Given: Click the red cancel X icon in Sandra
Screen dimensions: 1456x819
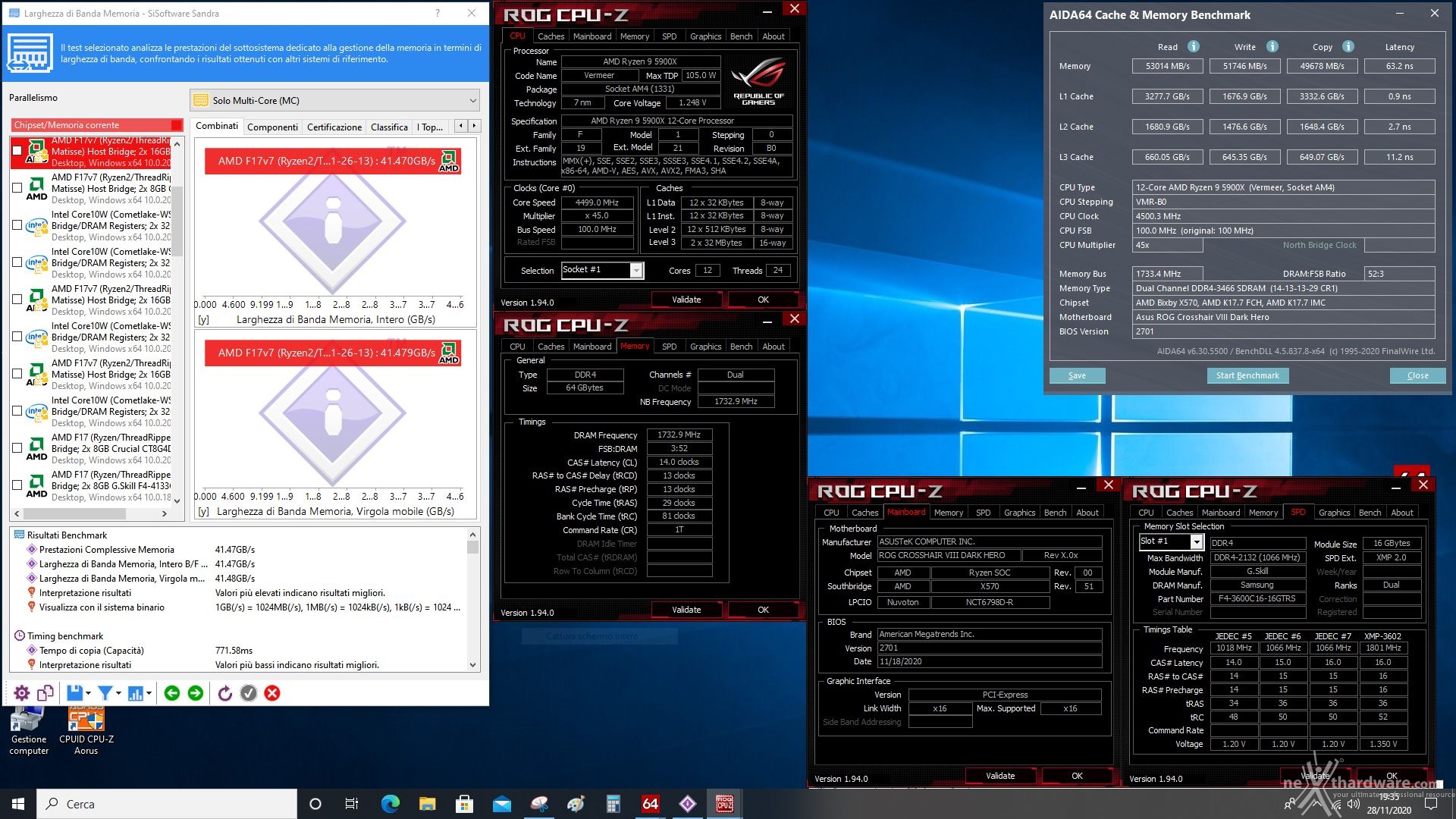Looking at the screenshot, I should (x=272, y=693).
